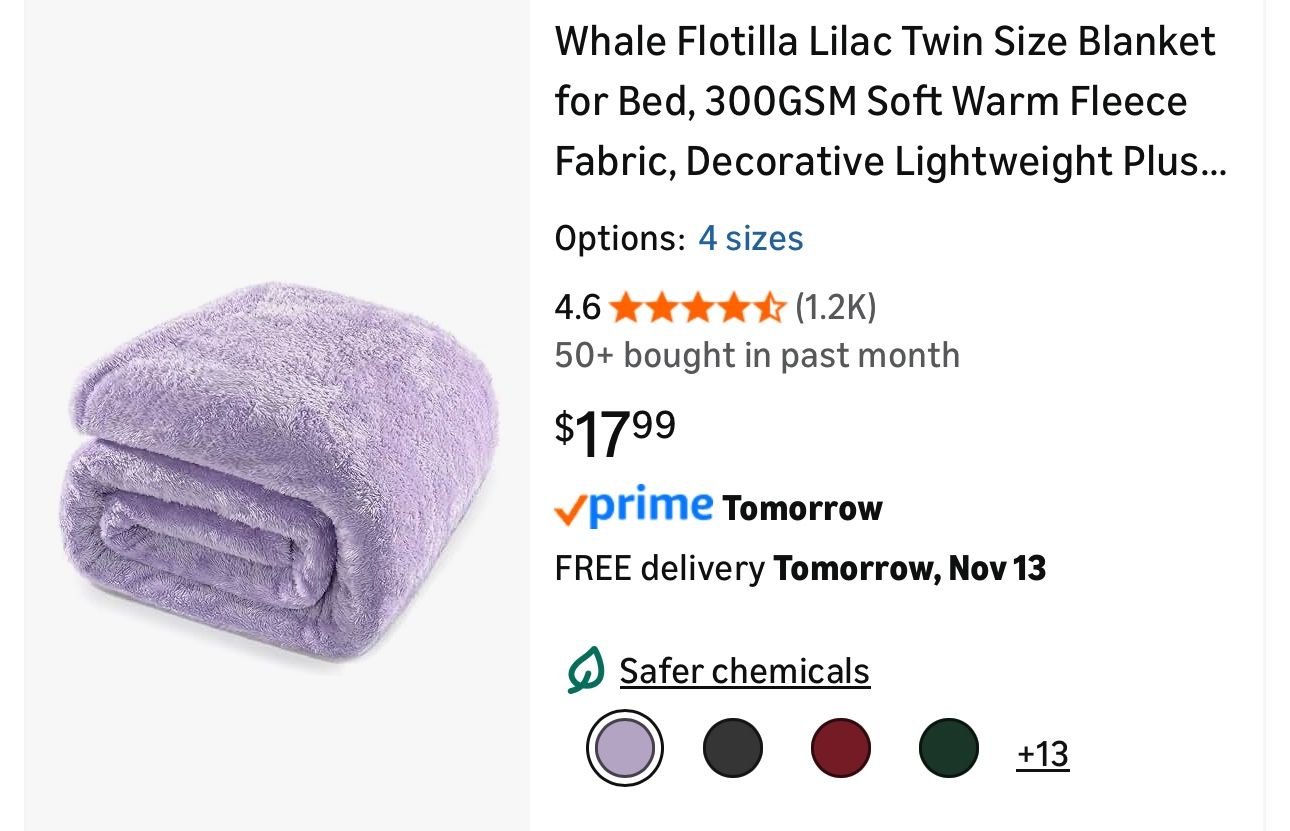Select the maroon color swatch
The height and width of the screenshot is (831, 1290).
coord(840,748)
